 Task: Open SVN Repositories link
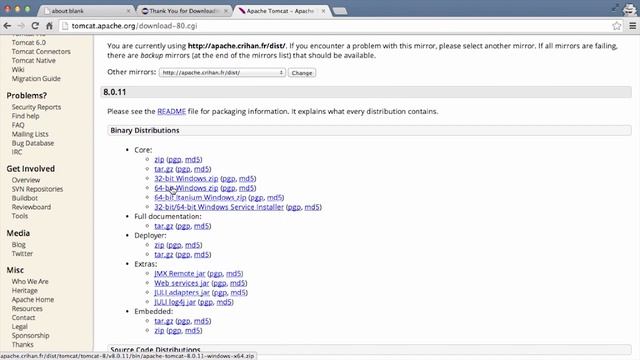[37, 189]
